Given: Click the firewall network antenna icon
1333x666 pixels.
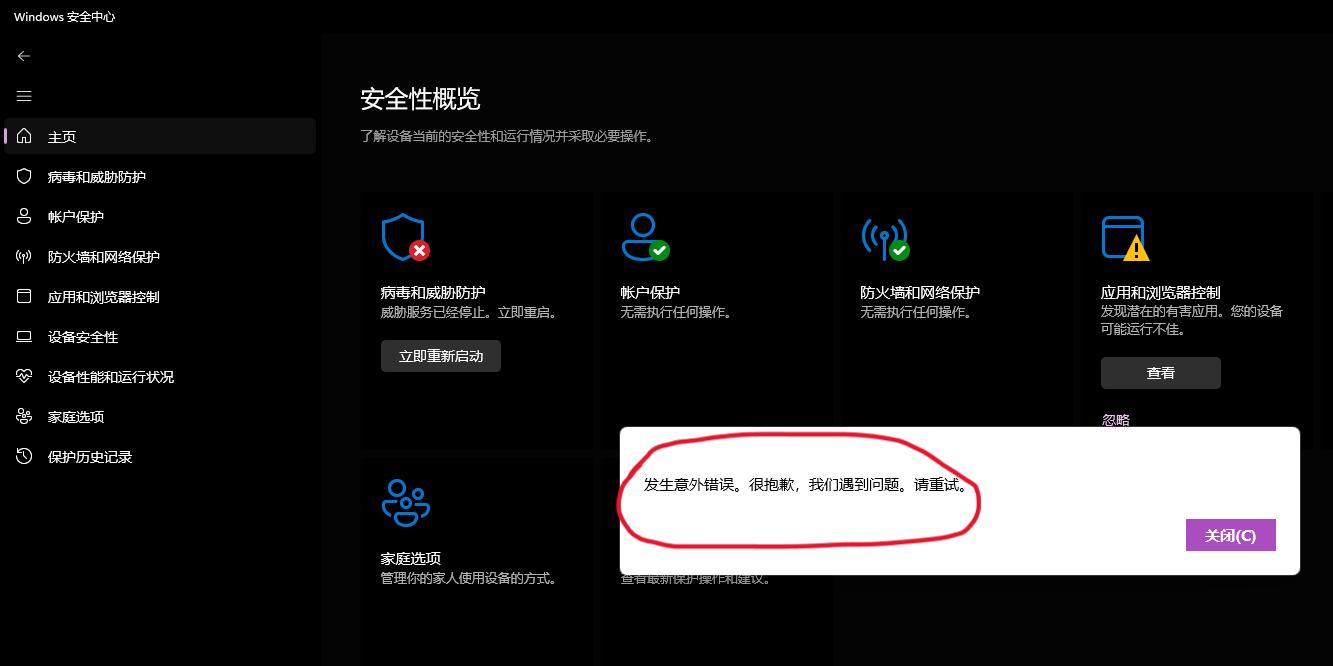Looking at the screenshot, I should pyautogui.click(x=885, y=238).
